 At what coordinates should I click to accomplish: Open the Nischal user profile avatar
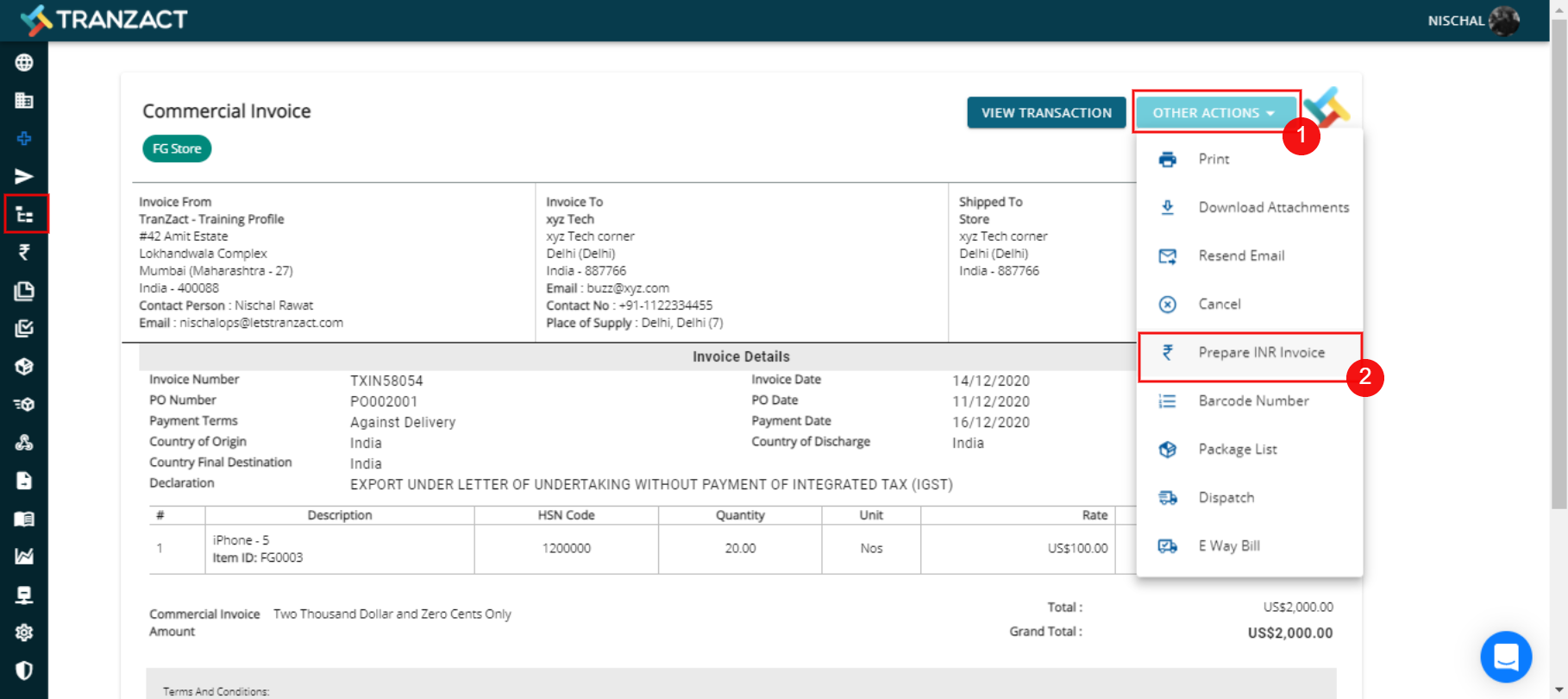(x=1503, y=21)
